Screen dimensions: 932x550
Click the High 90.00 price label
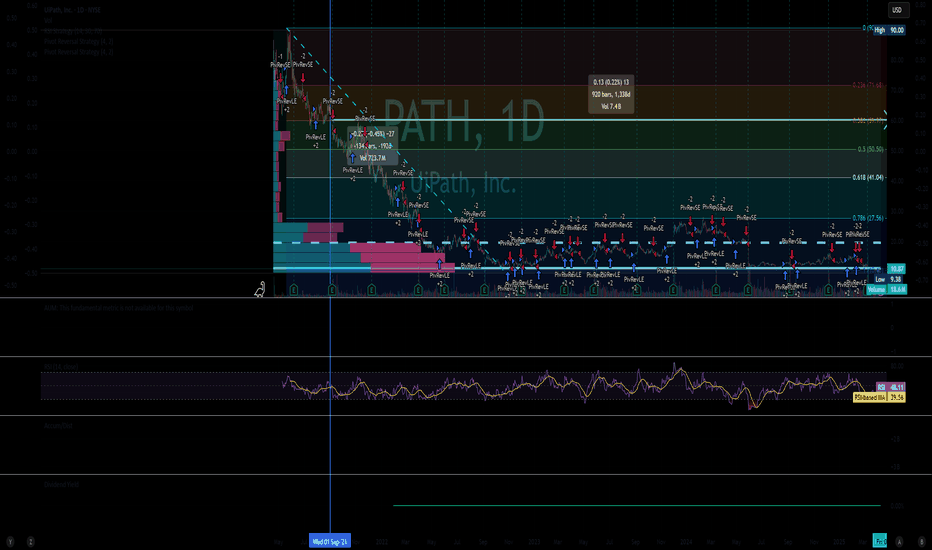(889, 30)
